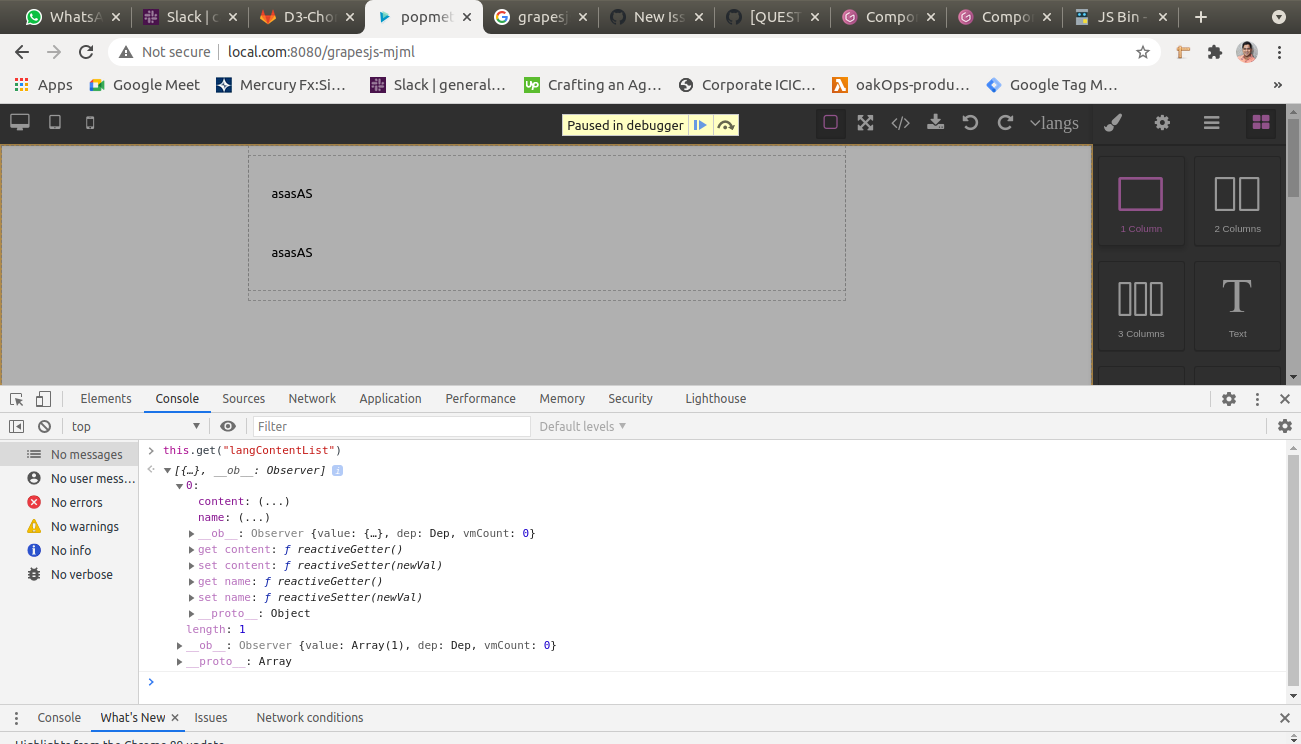Switch to tablet device view
Viewport: 1301px width, 744px height.
coord(54,121)
